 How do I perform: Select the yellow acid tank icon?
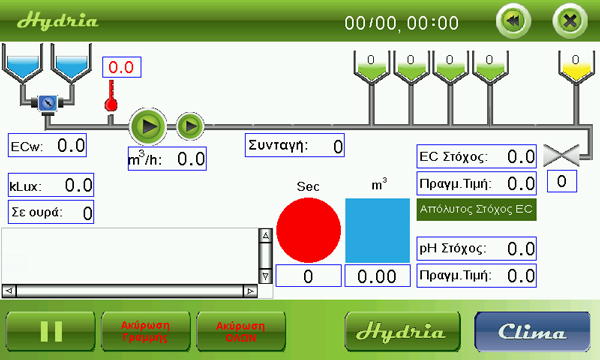tap(576, 67)
